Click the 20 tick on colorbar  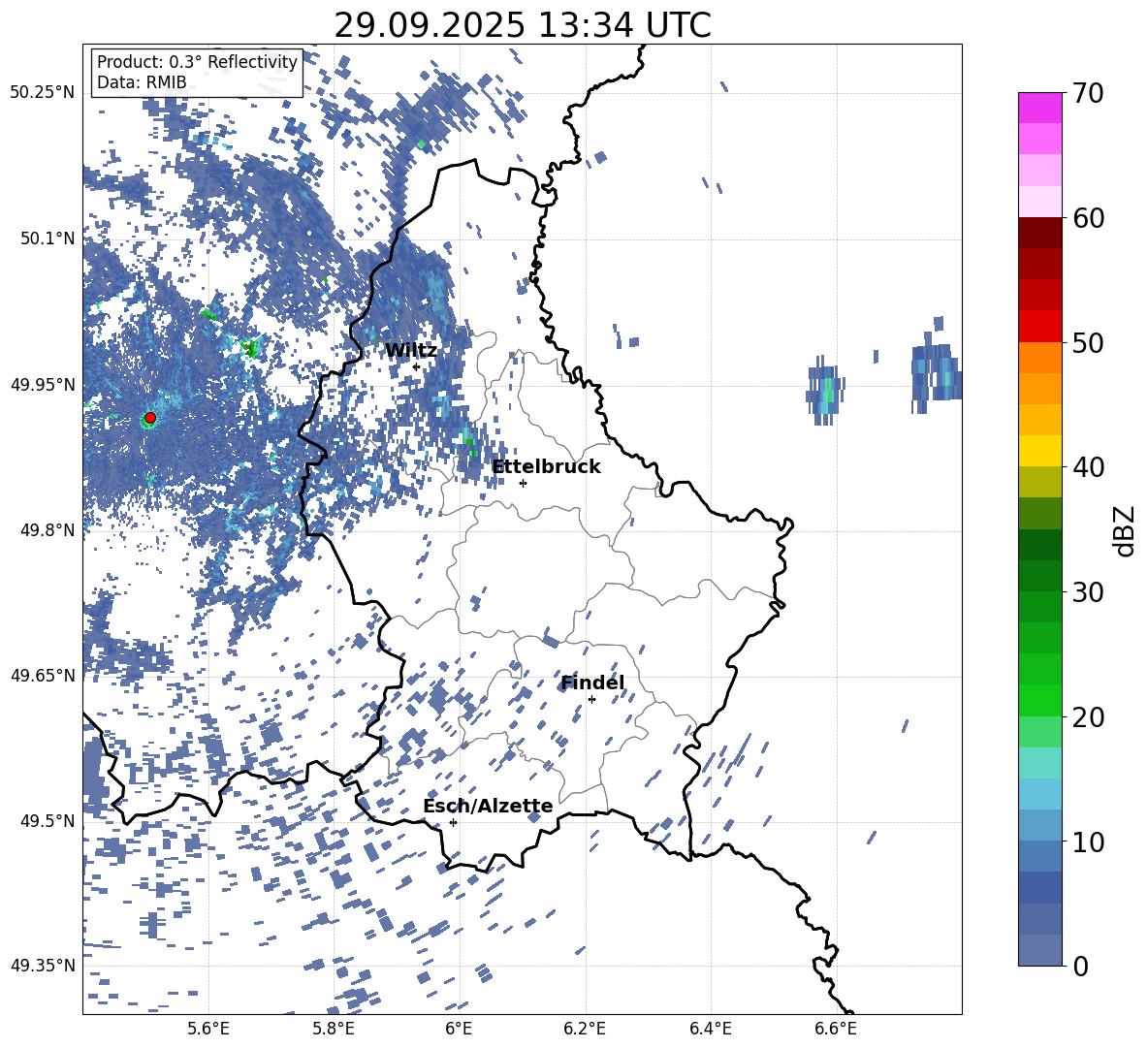point(1088,717)
